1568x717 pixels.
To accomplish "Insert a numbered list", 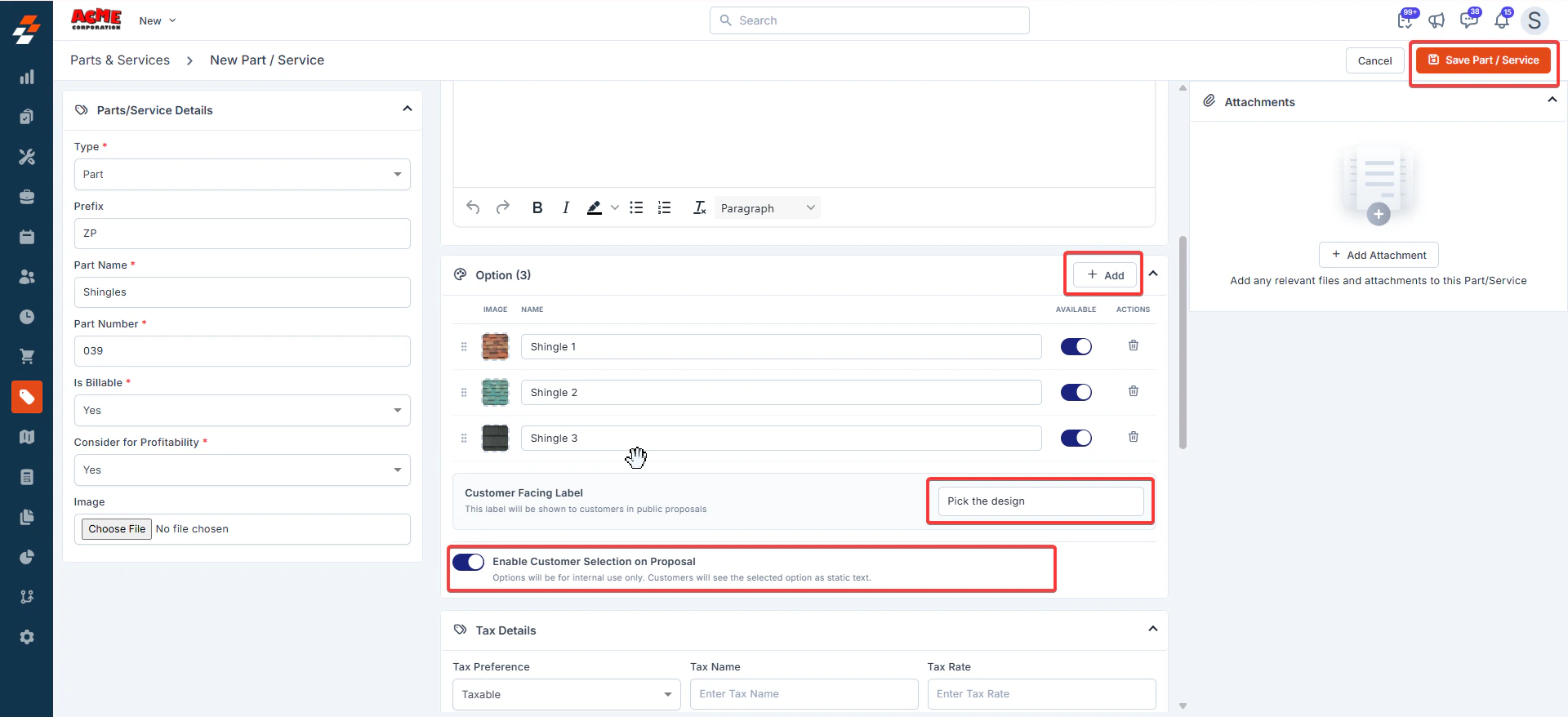I will tap(665, 207).
